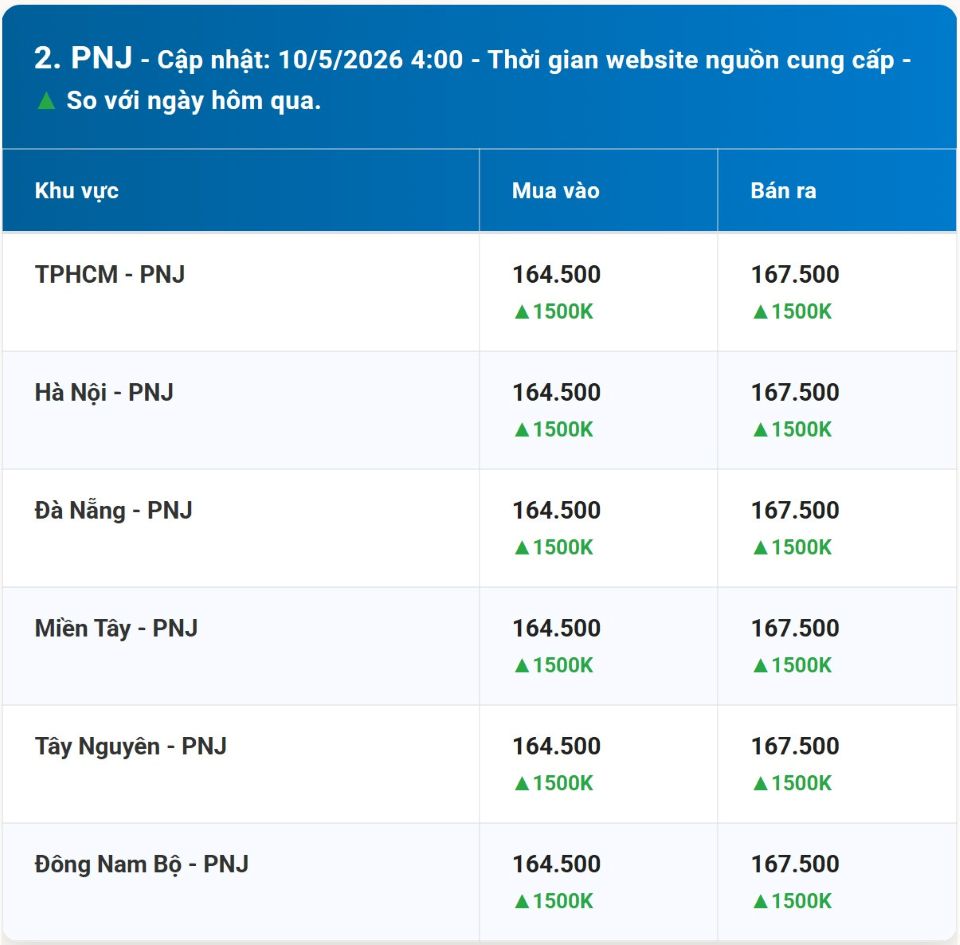960x945 pixels.
Task: Click Hà Nội buy change 1500K
Action: tap(553, 430)
